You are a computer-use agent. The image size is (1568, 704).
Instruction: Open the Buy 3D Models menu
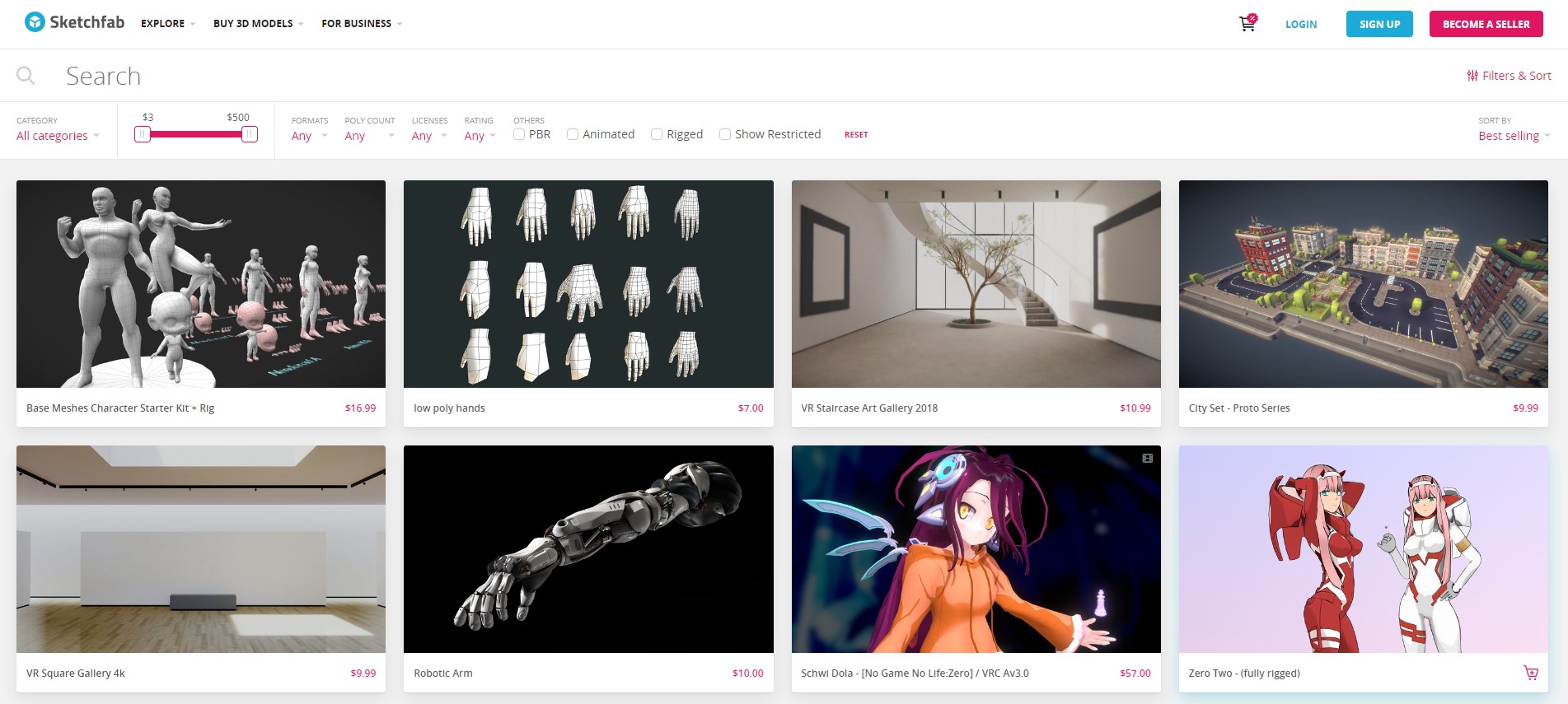[258, 24]
